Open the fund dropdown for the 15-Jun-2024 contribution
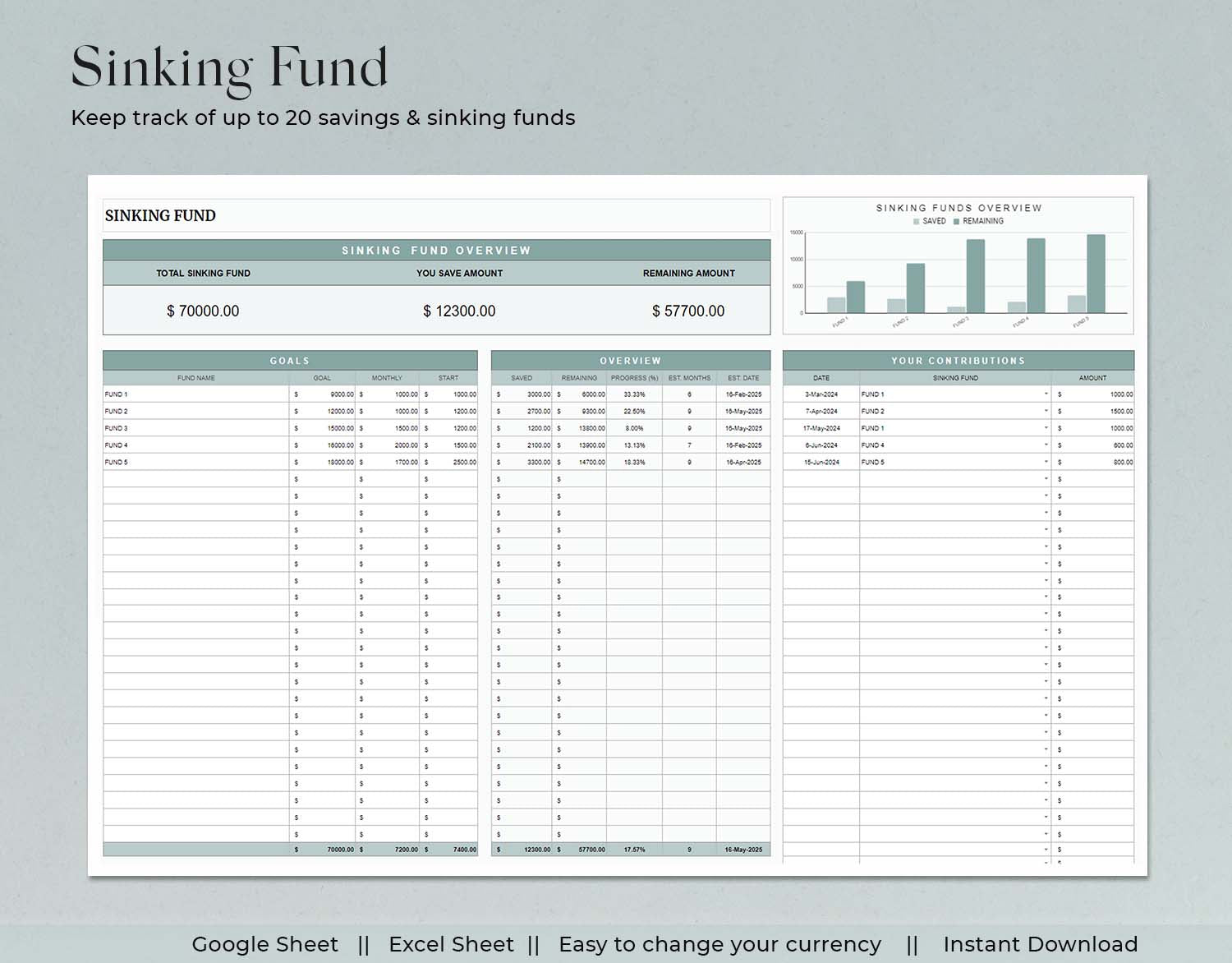Viewport: 1232px width, 963px height. click(x=1046, y=462)
